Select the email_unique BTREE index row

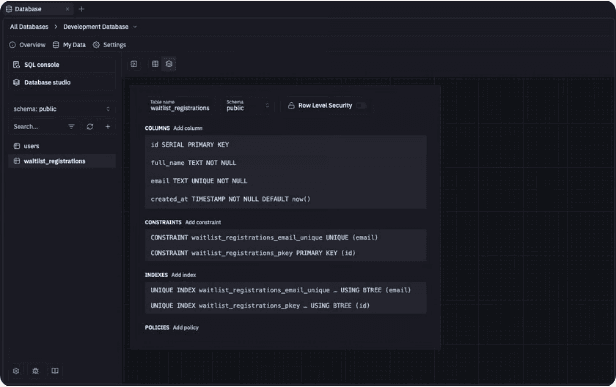pyautogui.click(x=286, y=290)
